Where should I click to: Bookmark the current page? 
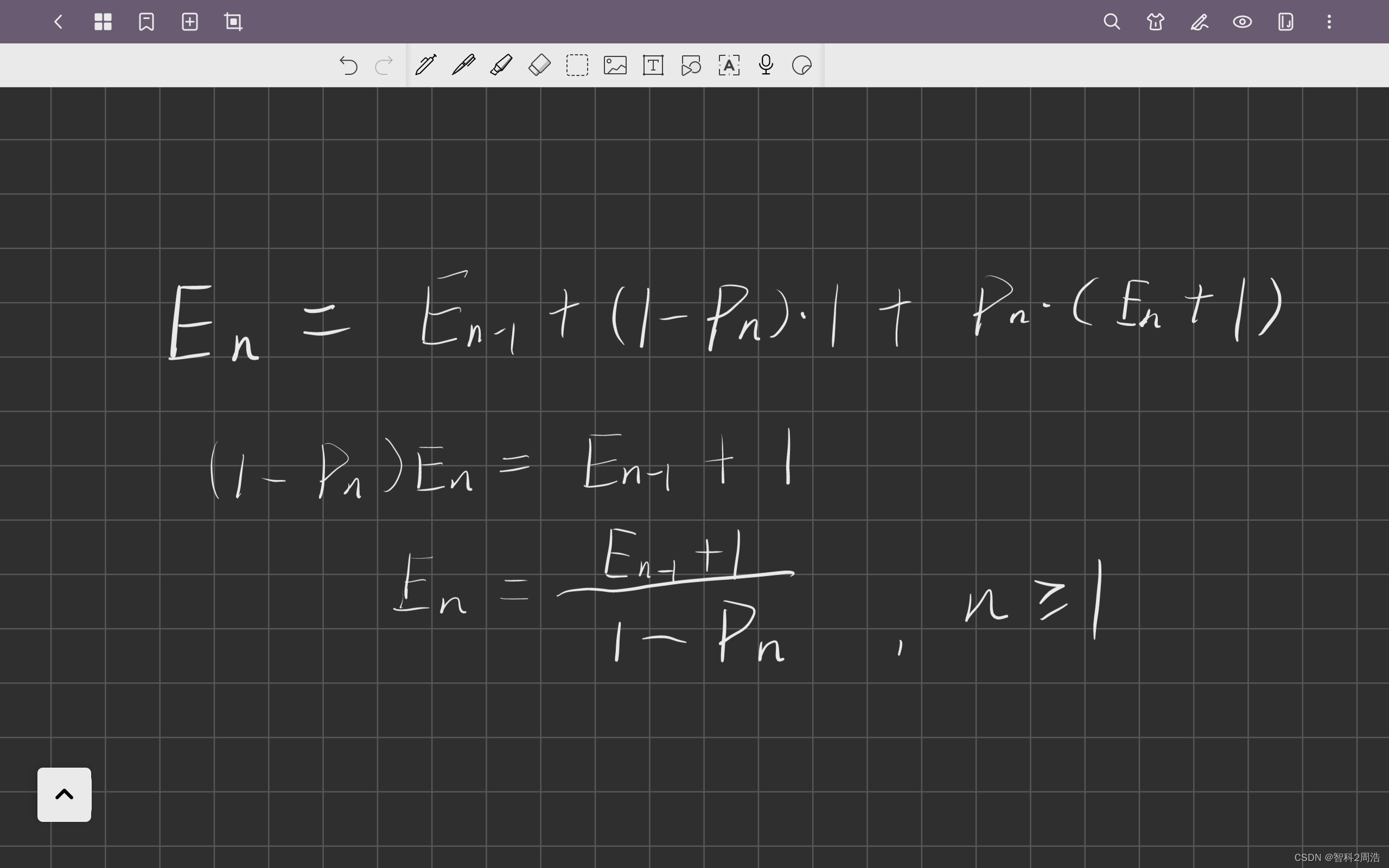point(146,22)
